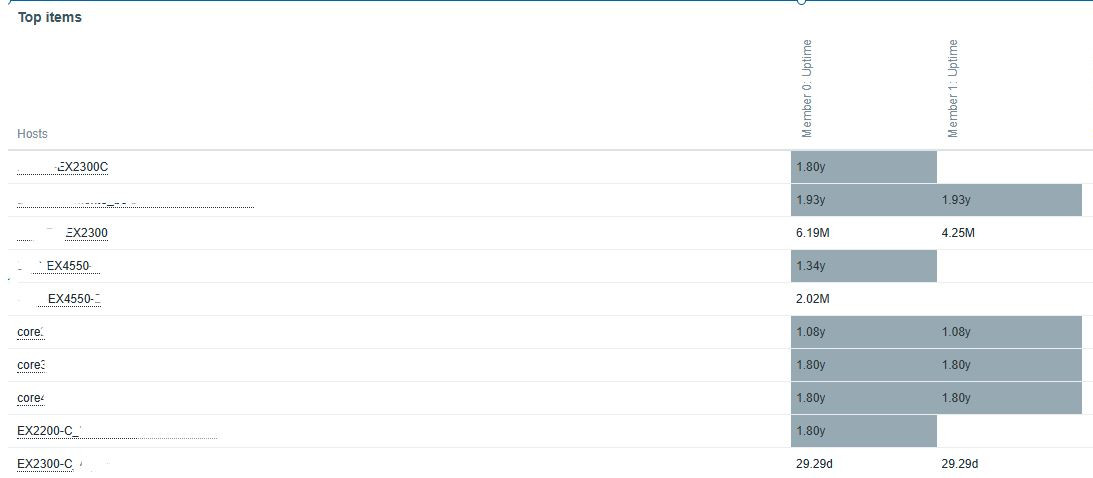This screenshot has width=1093, height=478.
Task: Click the Member 0: Uptime column header
Action: 807,88
